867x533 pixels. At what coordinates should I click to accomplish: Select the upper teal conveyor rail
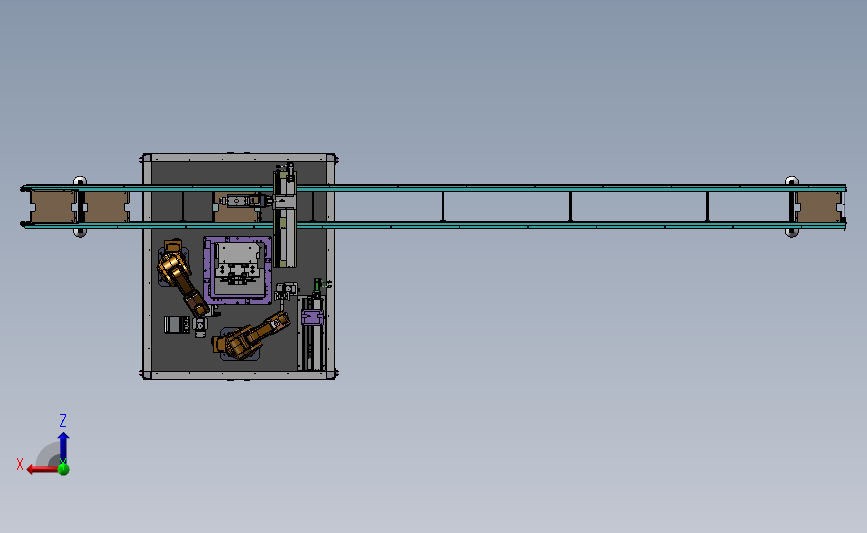434,189
